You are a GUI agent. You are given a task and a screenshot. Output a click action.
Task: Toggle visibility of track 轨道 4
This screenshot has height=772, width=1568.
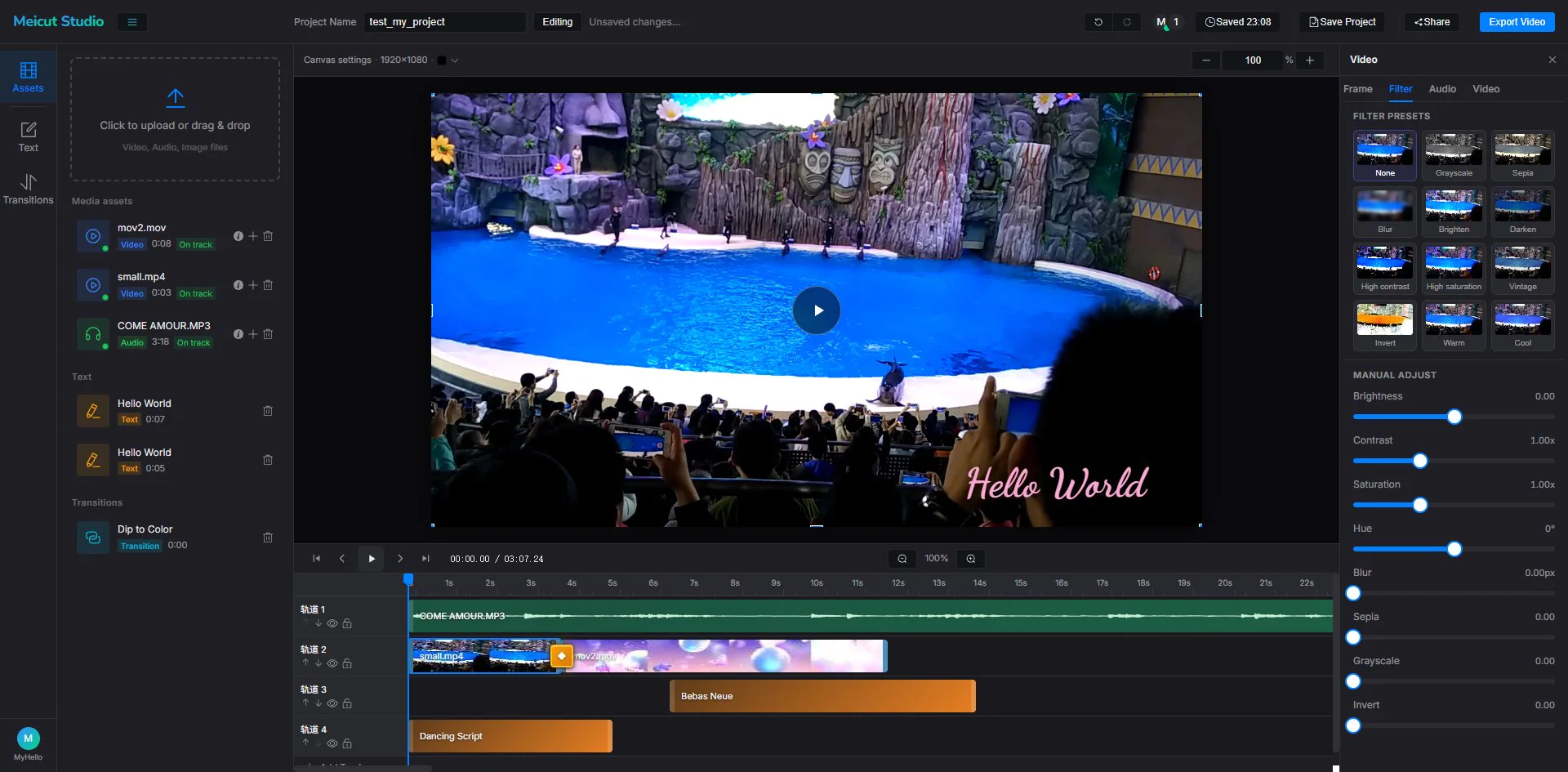(x=332, y=743)
